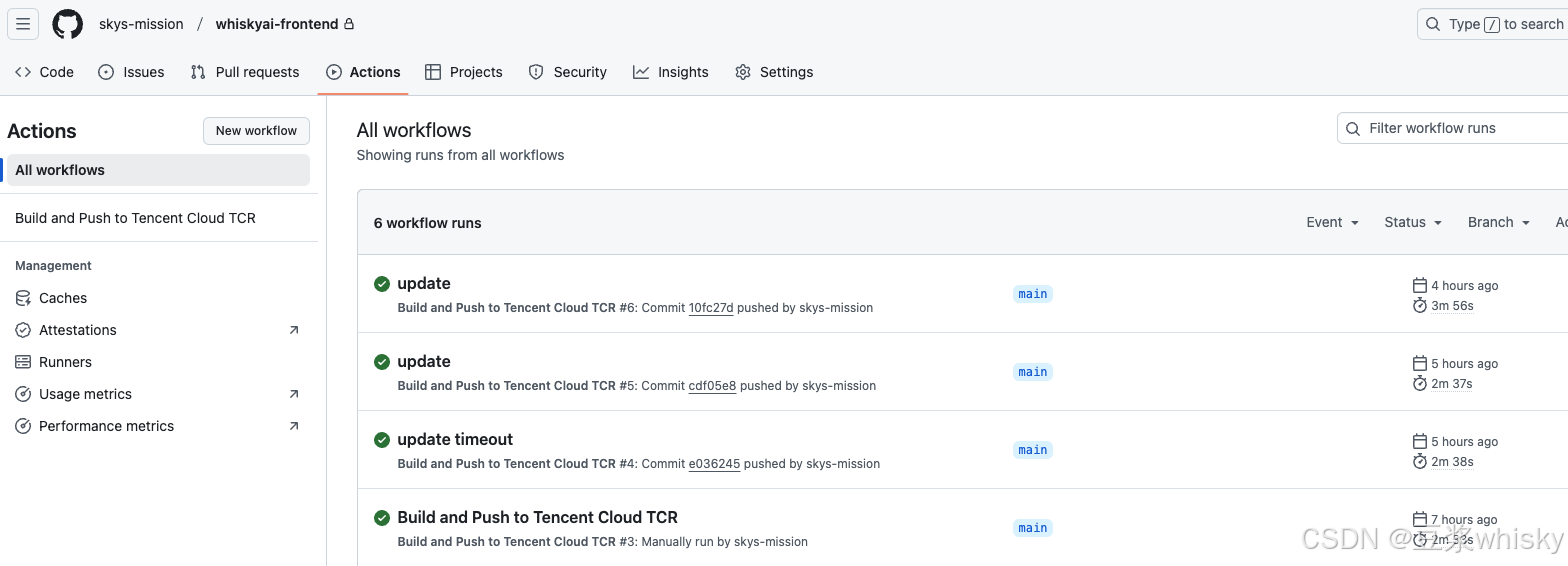Click main branch label for run #3
Image resolution: width=1568 pixels, height=566 pixels.
point(1033,528)
